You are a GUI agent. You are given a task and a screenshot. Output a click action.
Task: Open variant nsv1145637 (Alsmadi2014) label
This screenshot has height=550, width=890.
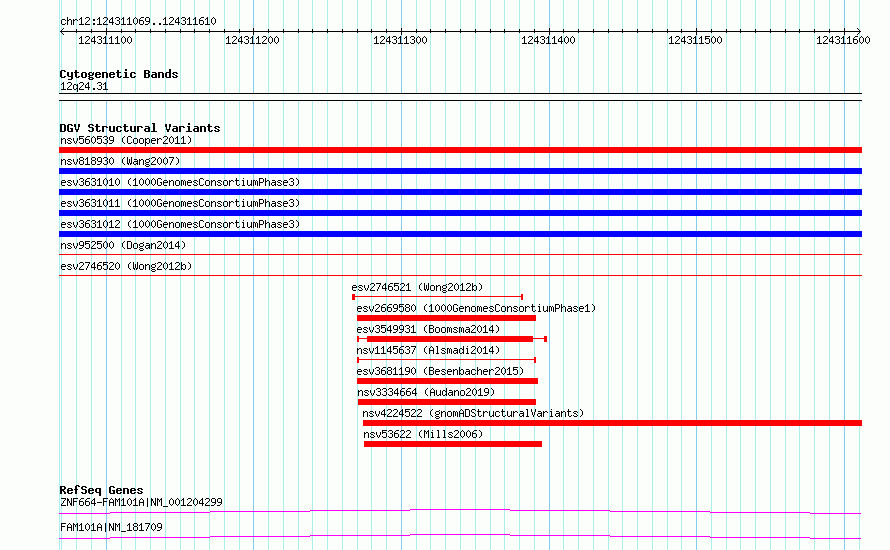coord(428,350)
